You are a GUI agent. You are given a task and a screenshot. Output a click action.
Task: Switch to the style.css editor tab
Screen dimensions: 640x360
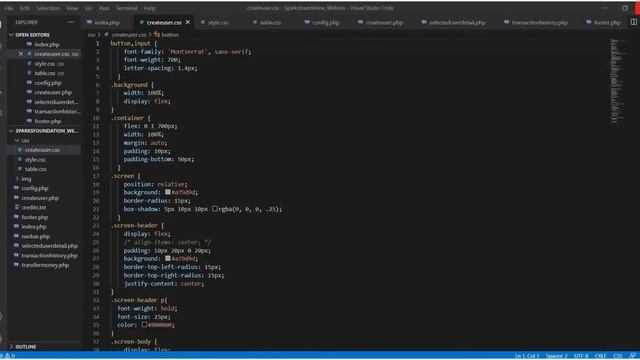coord(218,22)
